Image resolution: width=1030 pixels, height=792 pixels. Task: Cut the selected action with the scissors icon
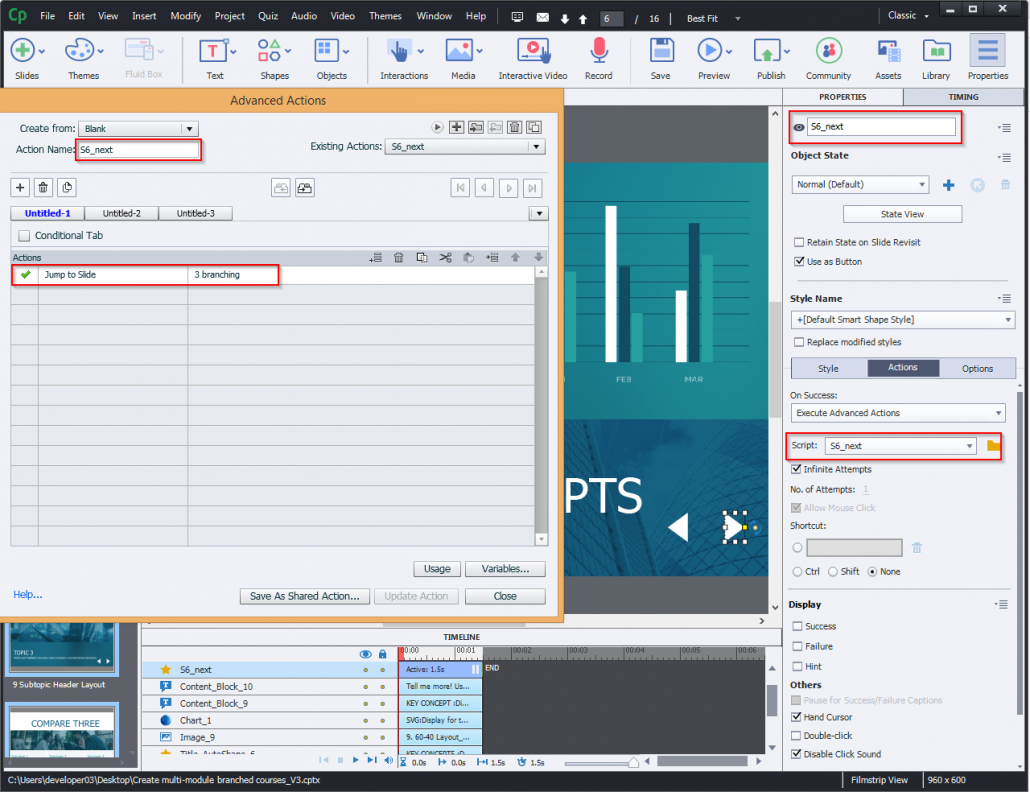pos(446,257)
